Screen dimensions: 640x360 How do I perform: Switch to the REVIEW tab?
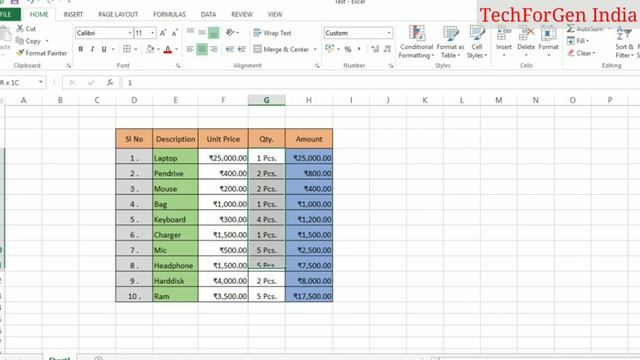[242, 14]
